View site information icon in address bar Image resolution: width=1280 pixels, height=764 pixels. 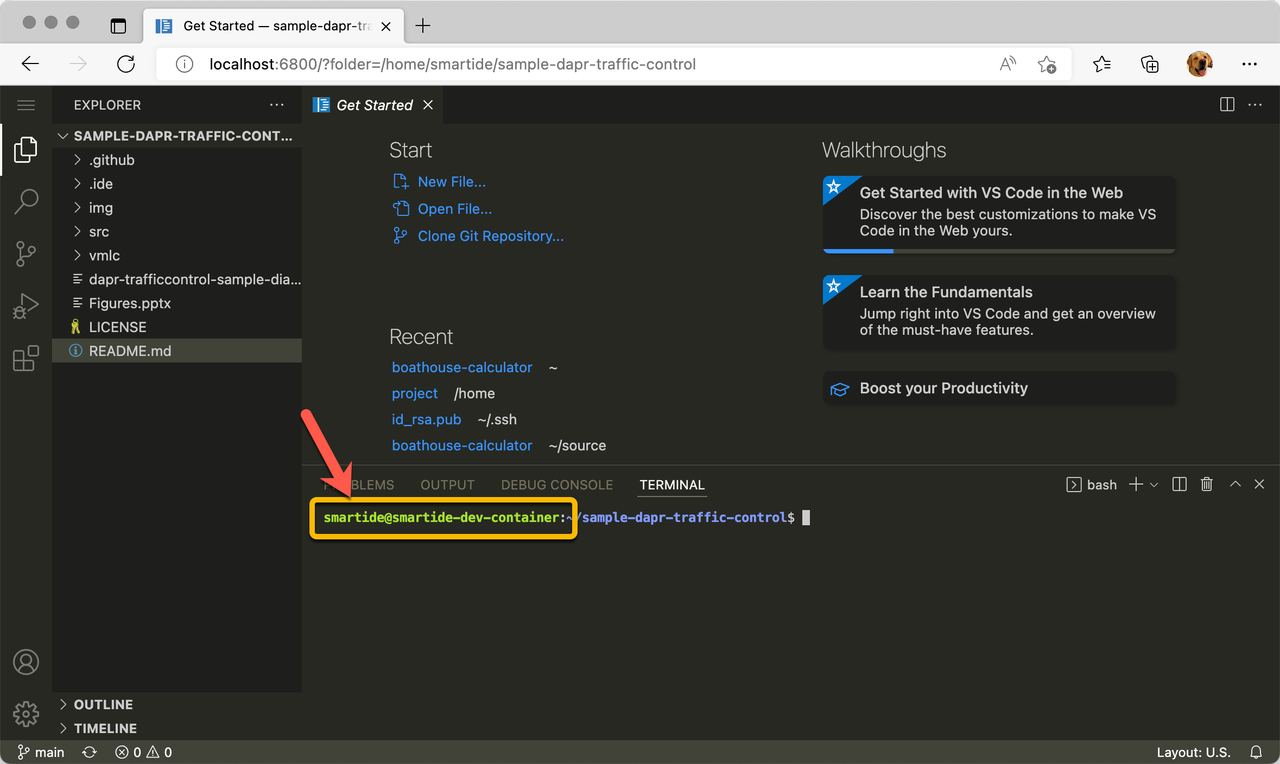(184, 64)
